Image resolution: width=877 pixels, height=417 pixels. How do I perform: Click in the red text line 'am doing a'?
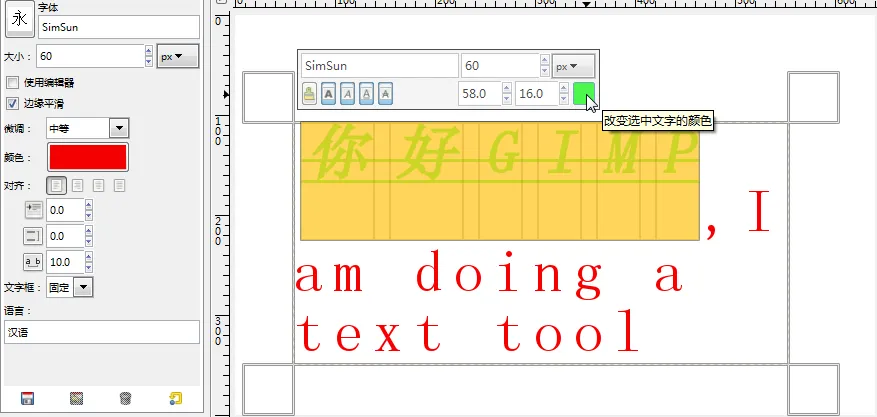tap(489, 275)
